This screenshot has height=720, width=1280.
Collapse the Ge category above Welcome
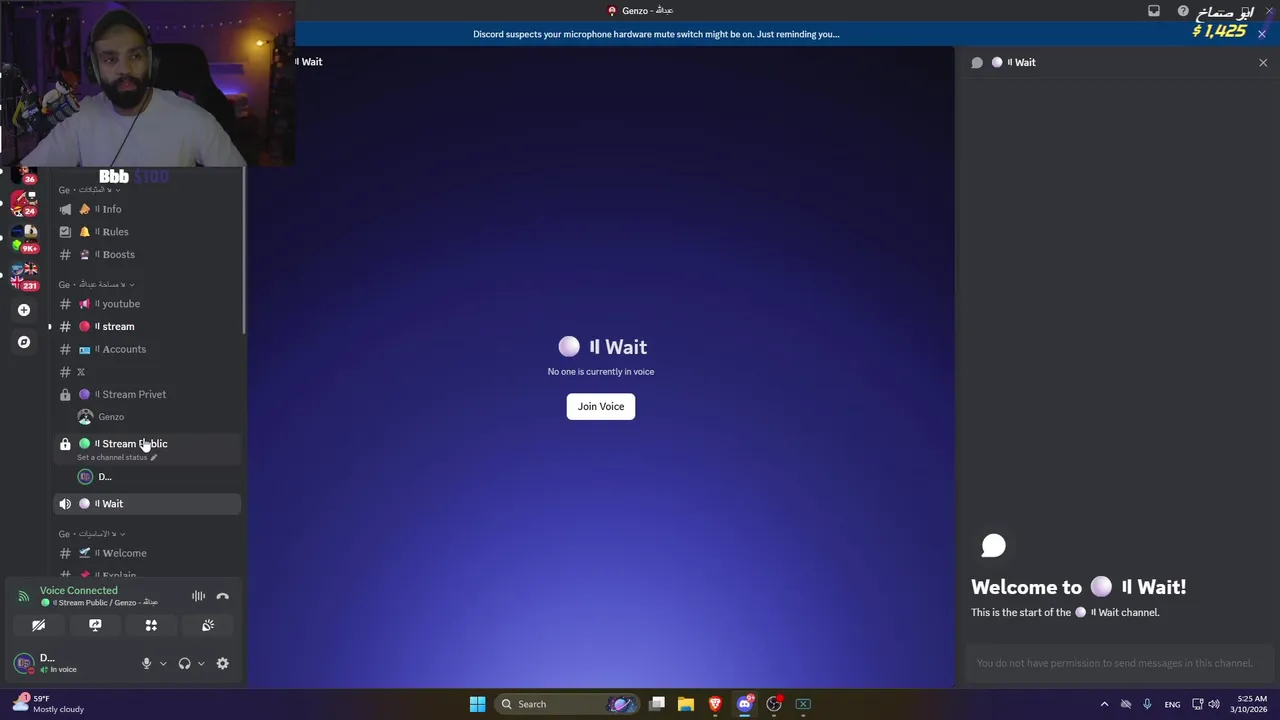(92, 534)
